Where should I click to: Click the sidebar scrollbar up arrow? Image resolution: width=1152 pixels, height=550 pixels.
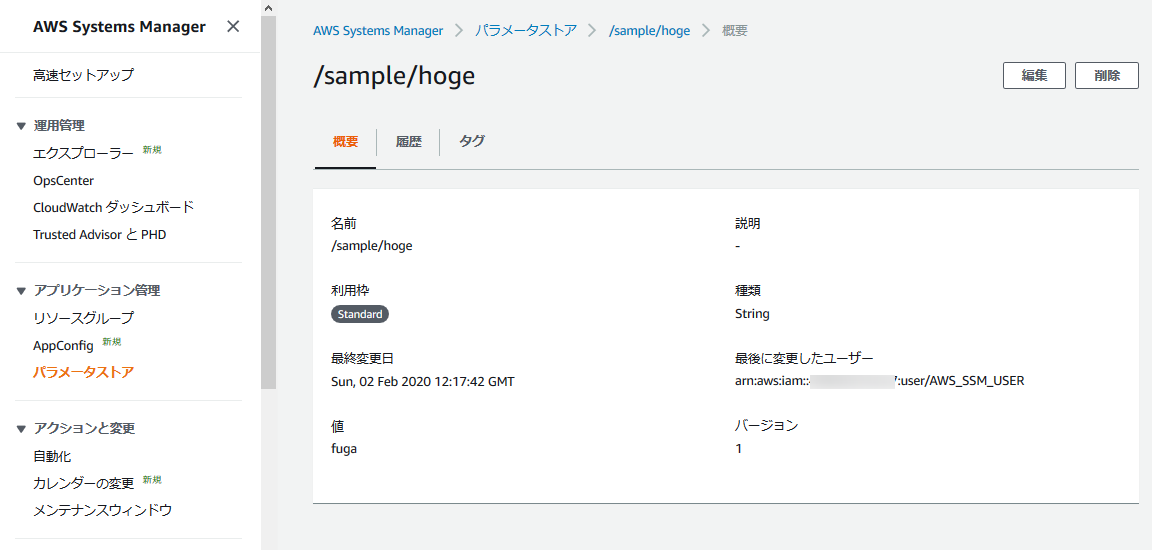(268, 8)
